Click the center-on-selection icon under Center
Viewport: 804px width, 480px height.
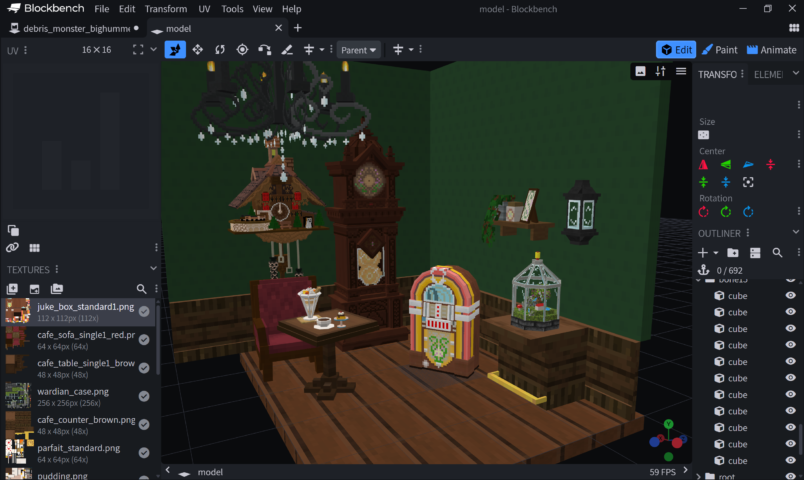coord(748,182)
